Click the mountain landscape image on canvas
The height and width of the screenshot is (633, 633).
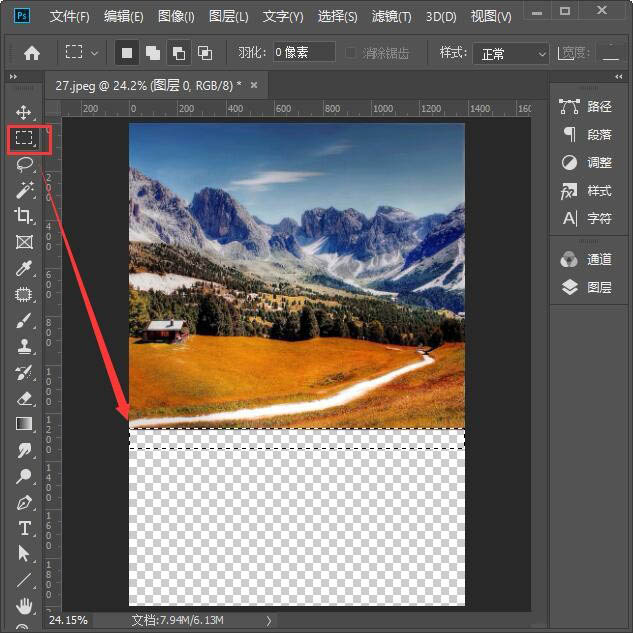[x=297, y=275]
